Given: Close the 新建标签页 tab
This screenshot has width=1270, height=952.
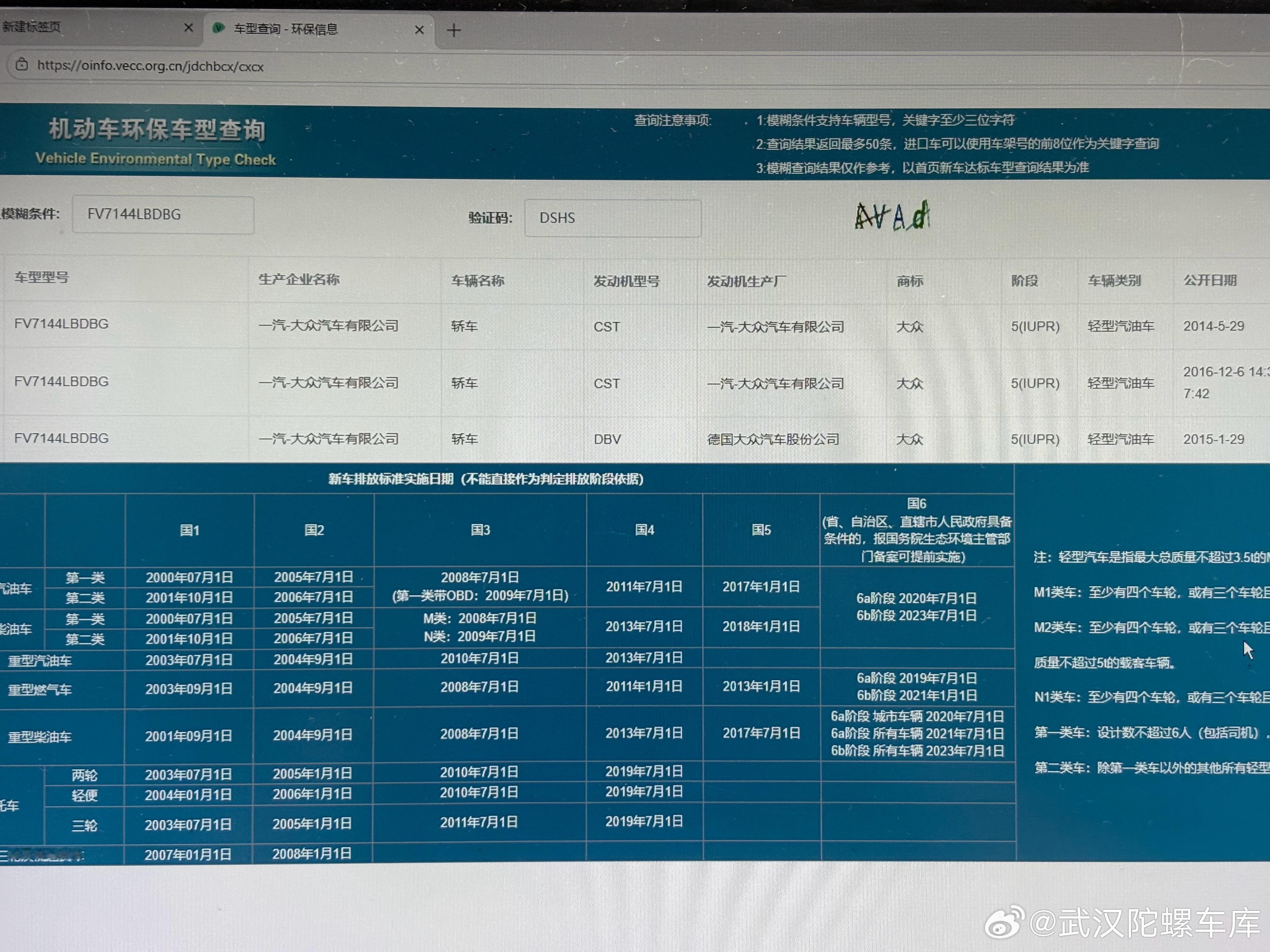Looking at the screenshot, I should 188,27.
